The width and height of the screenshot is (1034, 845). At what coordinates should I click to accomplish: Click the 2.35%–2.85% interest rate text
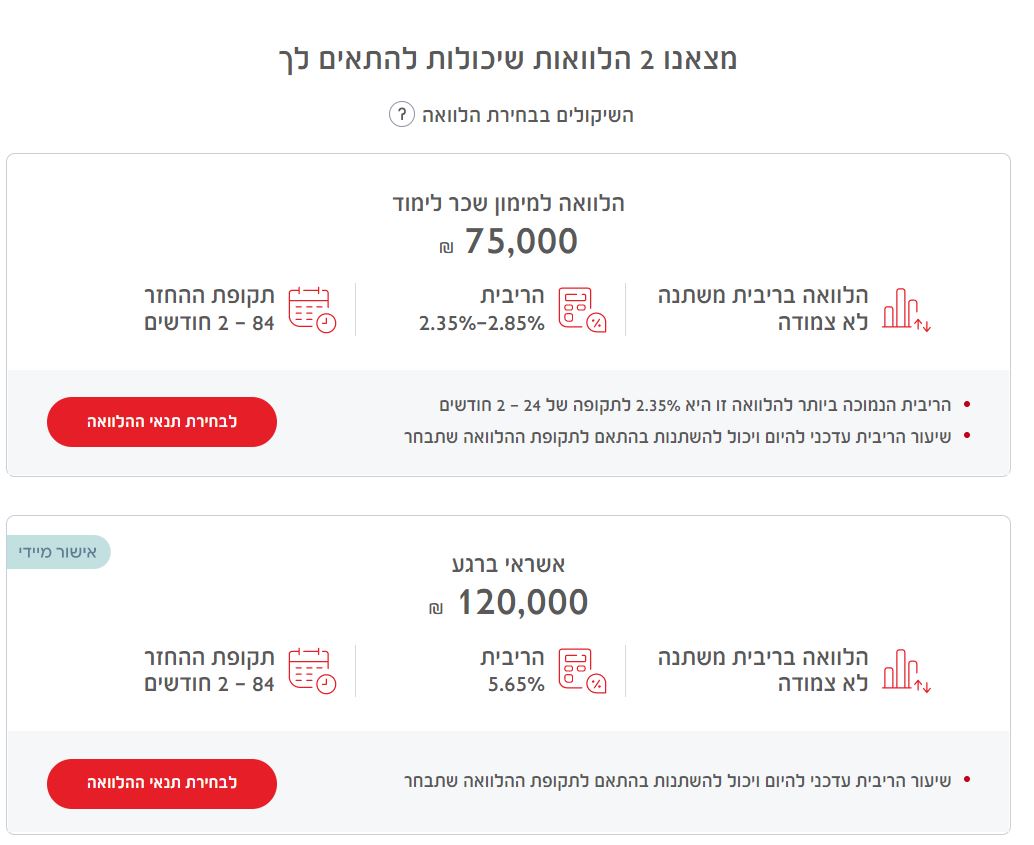click(x=482, y=323)
